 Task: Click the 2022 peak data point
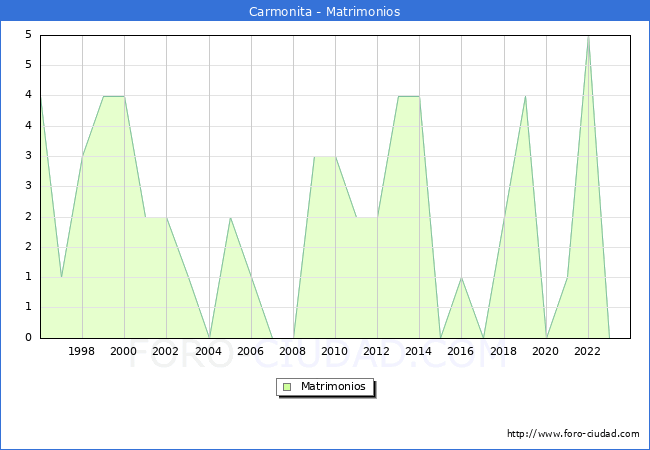click(588, 37)
